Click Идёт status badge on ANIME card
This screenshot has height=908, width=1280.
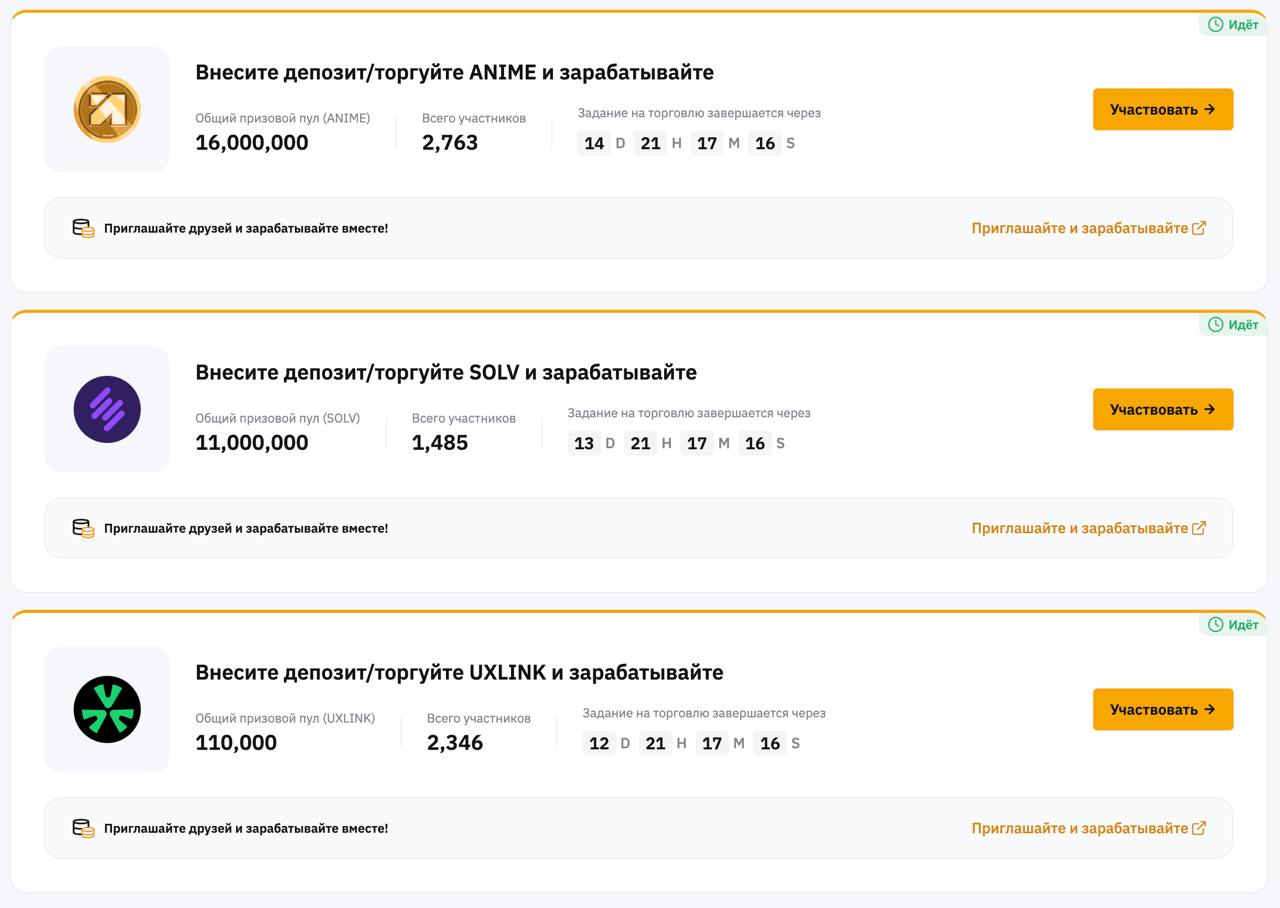[x=1233, y=24]
